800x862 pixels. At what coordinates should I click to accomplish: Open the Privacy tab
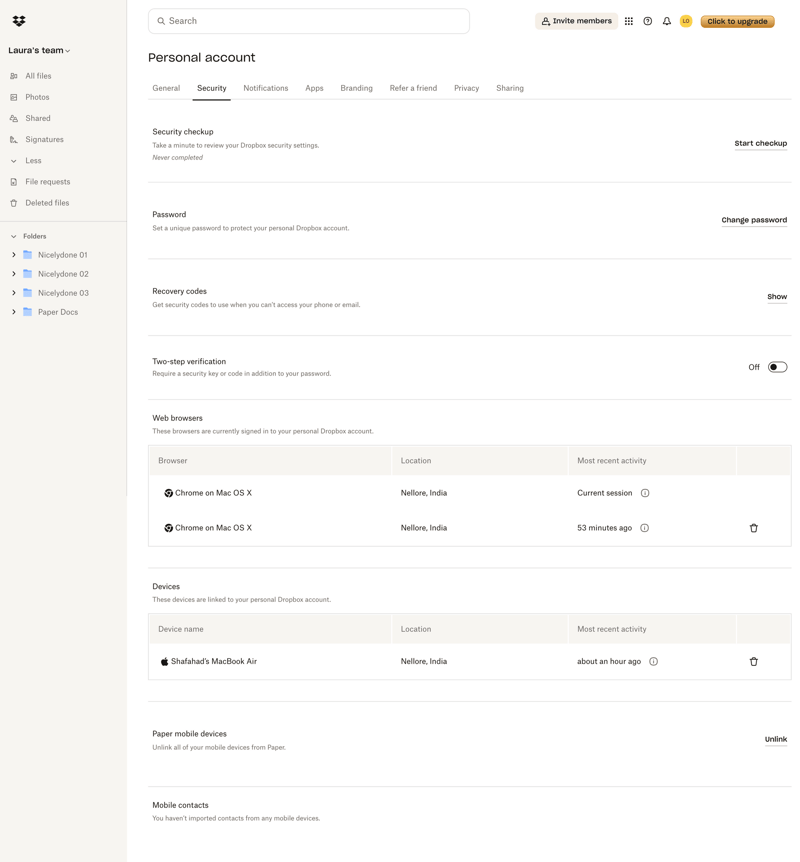[466, 88]
